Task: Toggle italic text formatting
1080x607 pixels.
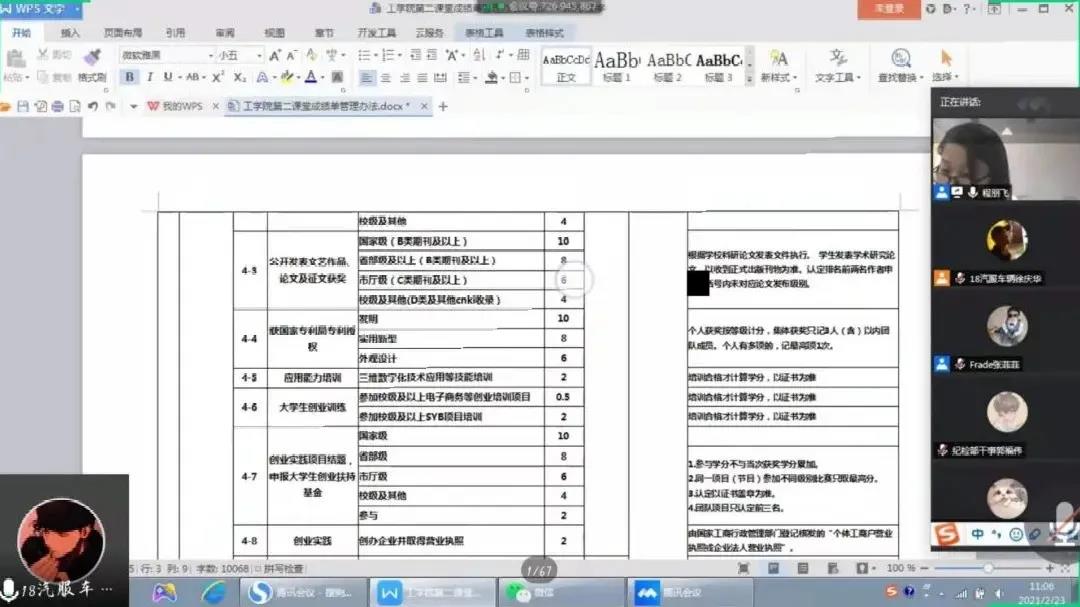Action: coord(149,77)
